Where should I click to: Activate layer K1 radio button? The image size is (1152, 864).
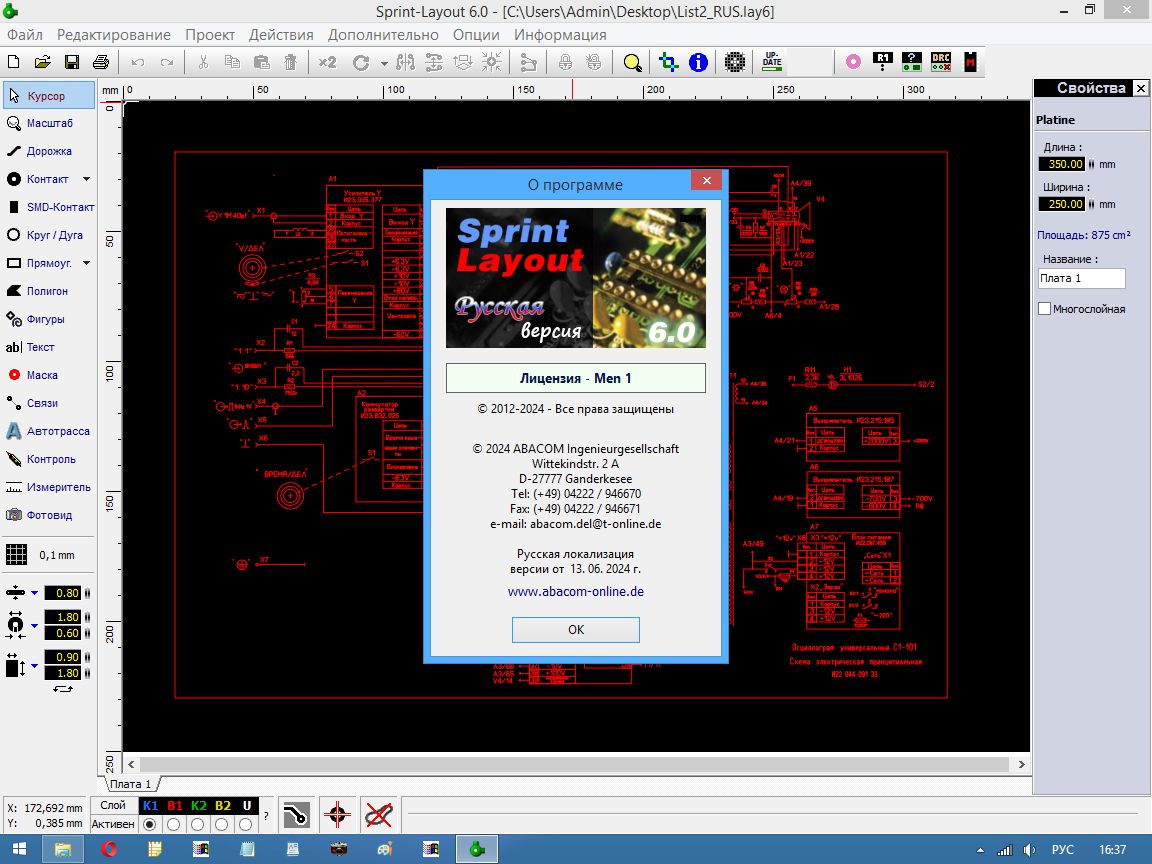150,824
